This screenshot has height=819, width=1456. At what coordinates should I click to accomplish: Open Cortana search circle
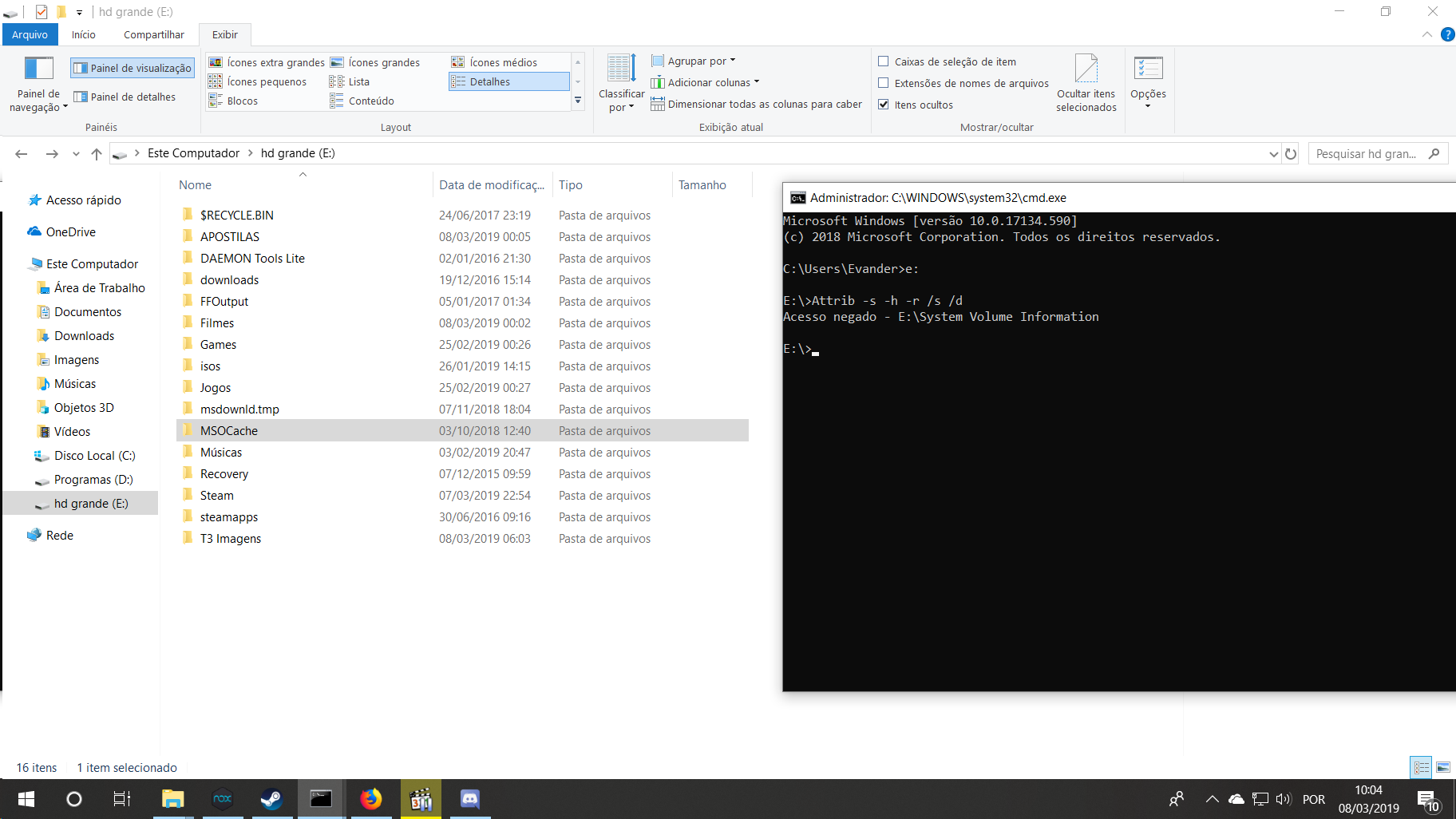point(73,799)
